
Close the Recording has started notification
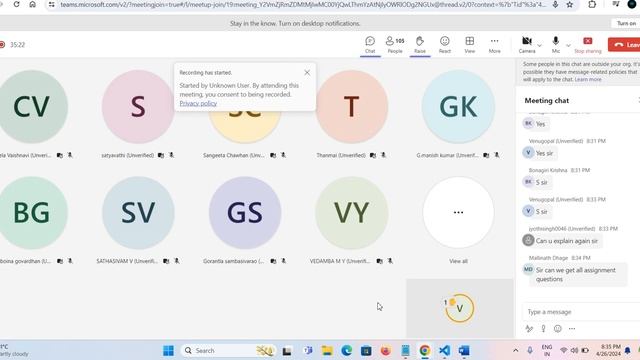tap(307, 73)
